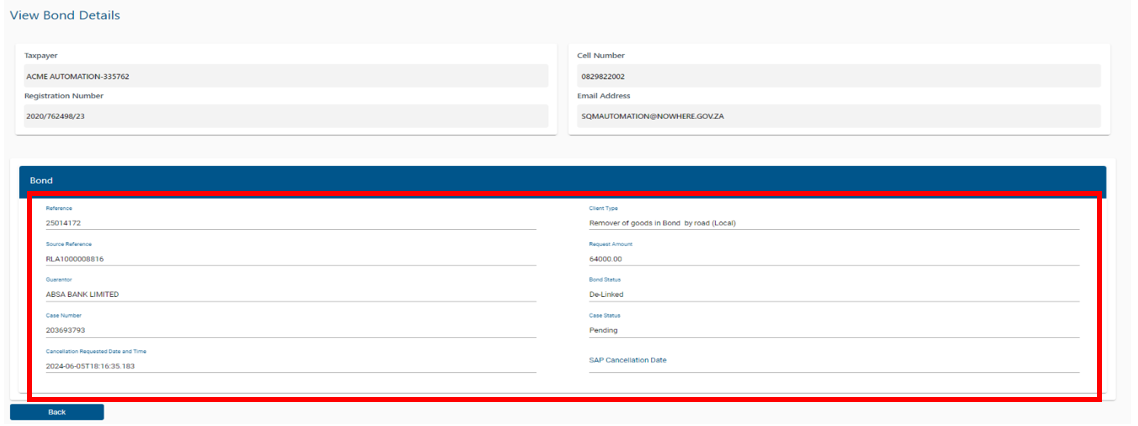Click the Client Type field value
Viewport: 1138px width, 426px height.
point(833,223)
